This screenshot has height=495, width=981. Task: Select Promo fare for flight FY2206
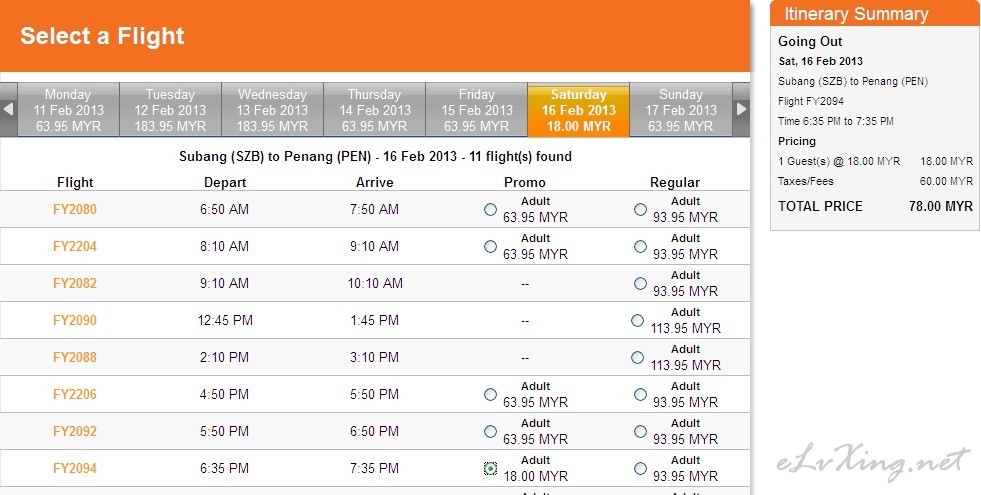click(x=490, y=394)
